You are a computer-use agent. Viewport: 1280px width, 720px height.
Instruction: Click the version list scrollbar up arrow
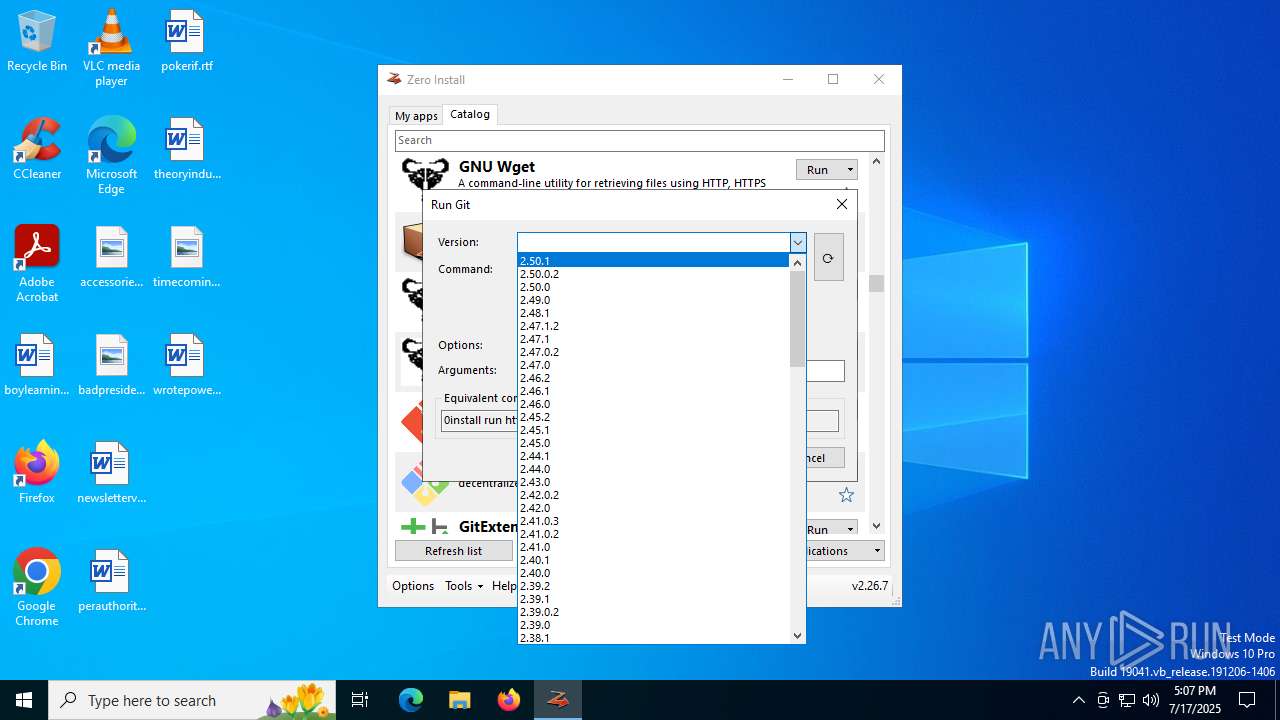point(797,262)
